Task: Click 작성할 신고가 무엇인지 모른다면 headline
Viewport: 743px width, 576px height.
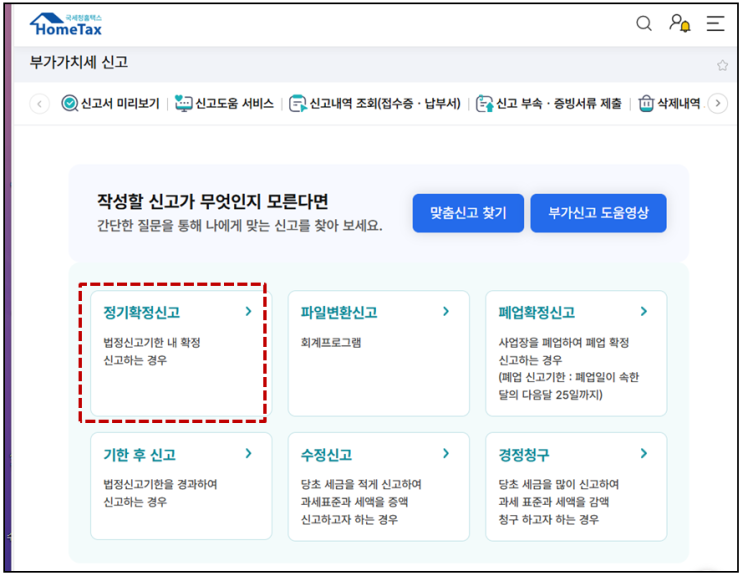Action: [213, 201]
